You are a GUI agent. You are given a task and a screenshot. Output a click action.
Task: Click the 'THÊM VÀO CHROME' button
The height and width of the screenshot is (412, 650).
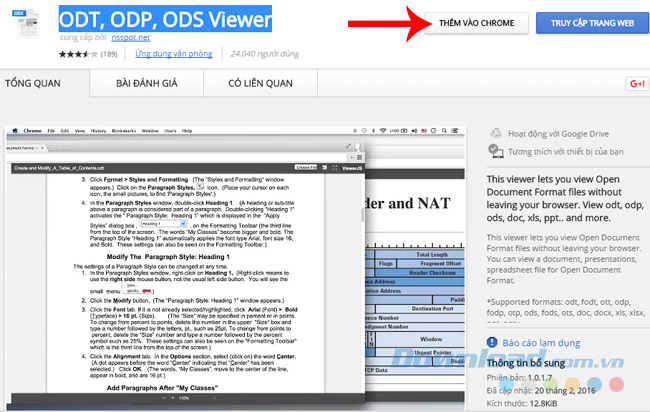pos(477,23)
